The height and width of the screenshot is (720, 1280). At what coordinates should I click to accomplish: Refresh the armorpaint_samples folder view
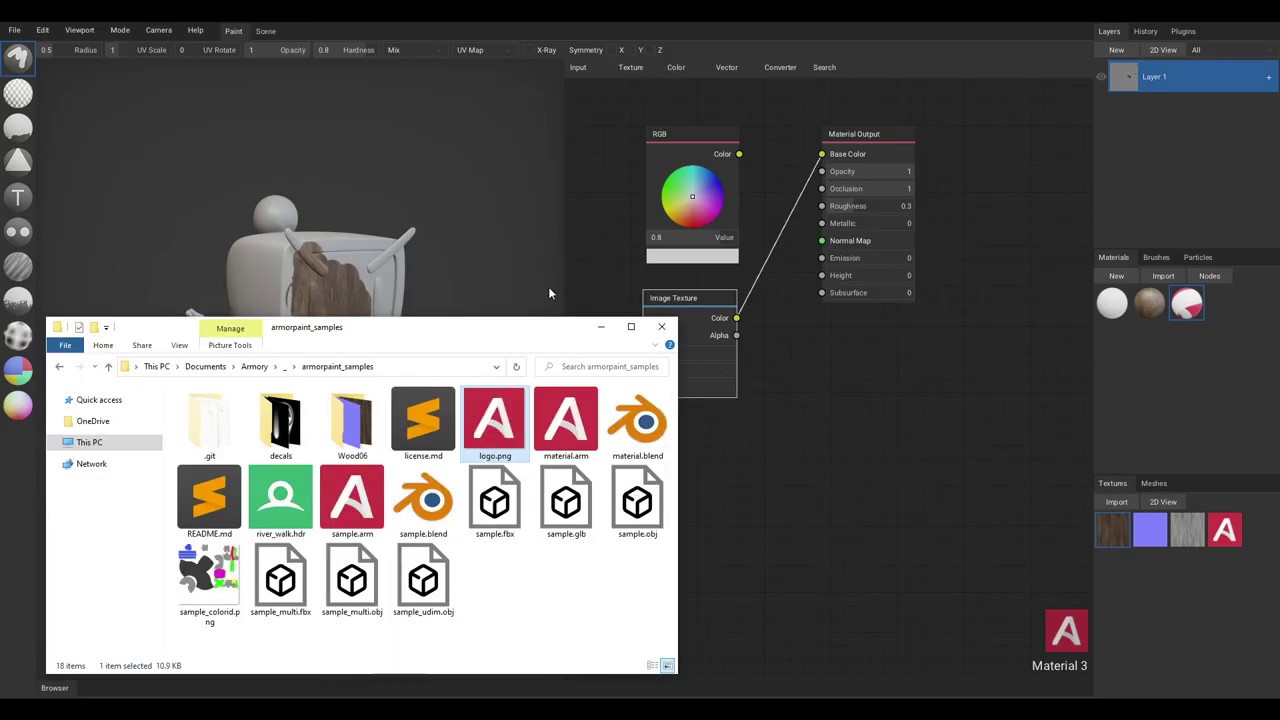click(x=516, y=367)
